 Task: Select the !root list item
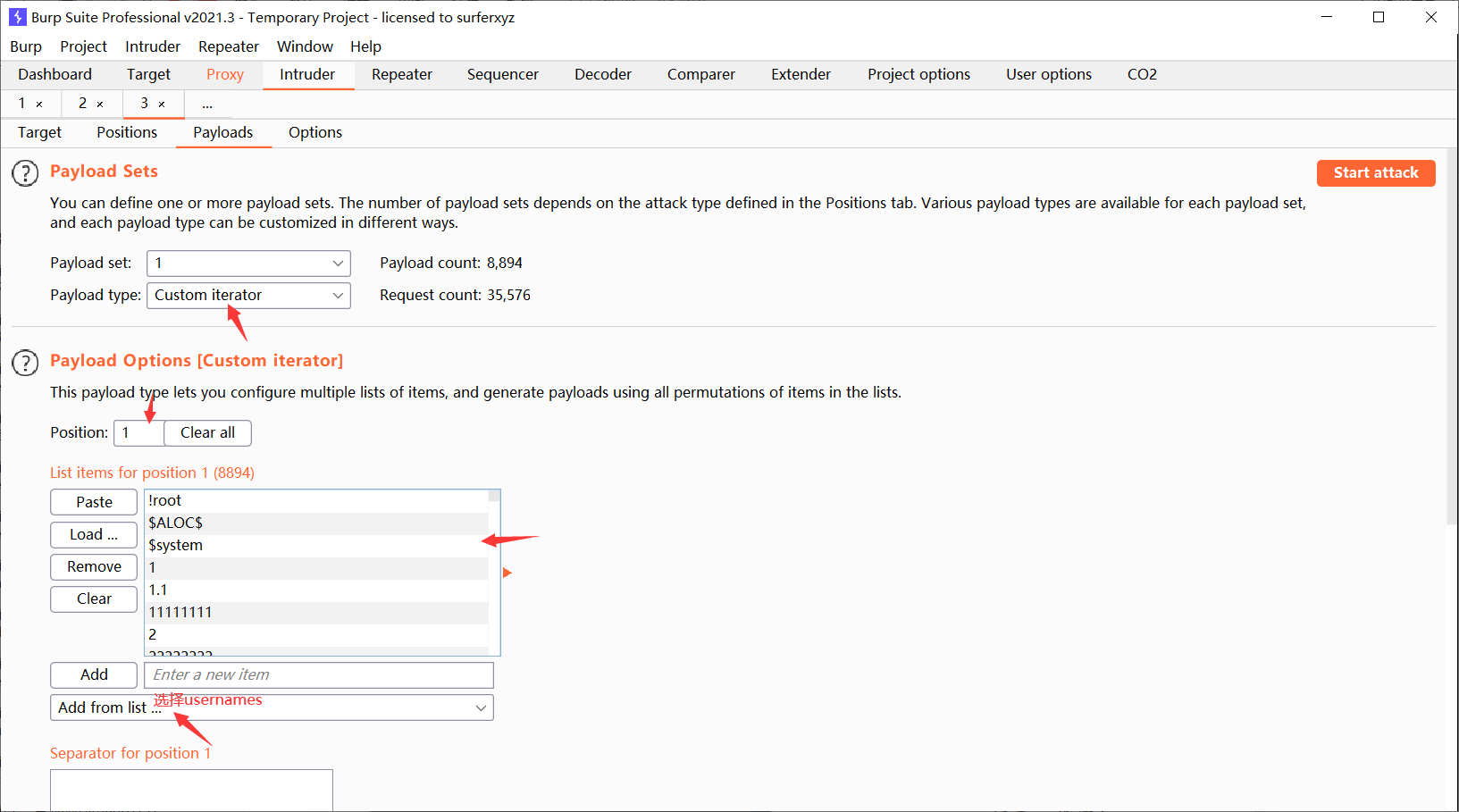click(x=316, y=500)
